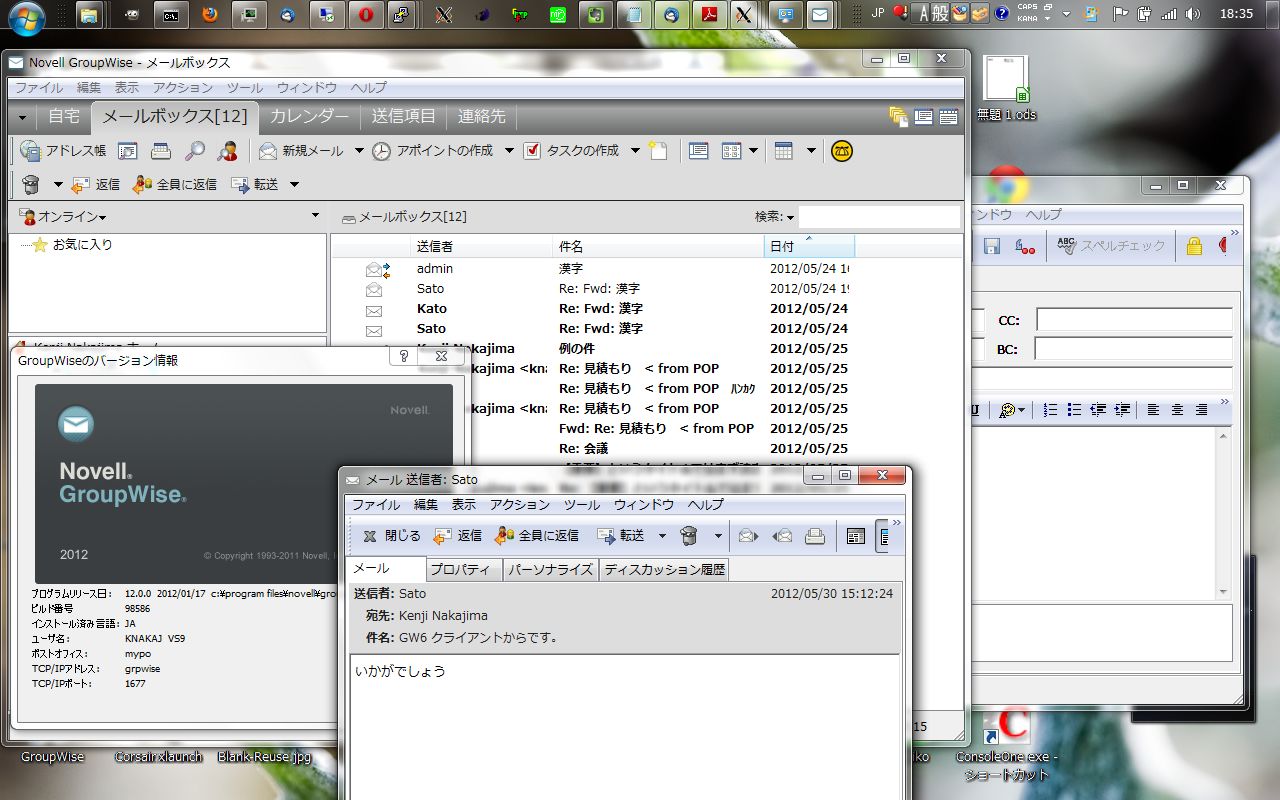The width and height of the screenshot is (1280, 800).
Task: Open アクション menu in GroupWise main window
Action: (x=183, y=88)
